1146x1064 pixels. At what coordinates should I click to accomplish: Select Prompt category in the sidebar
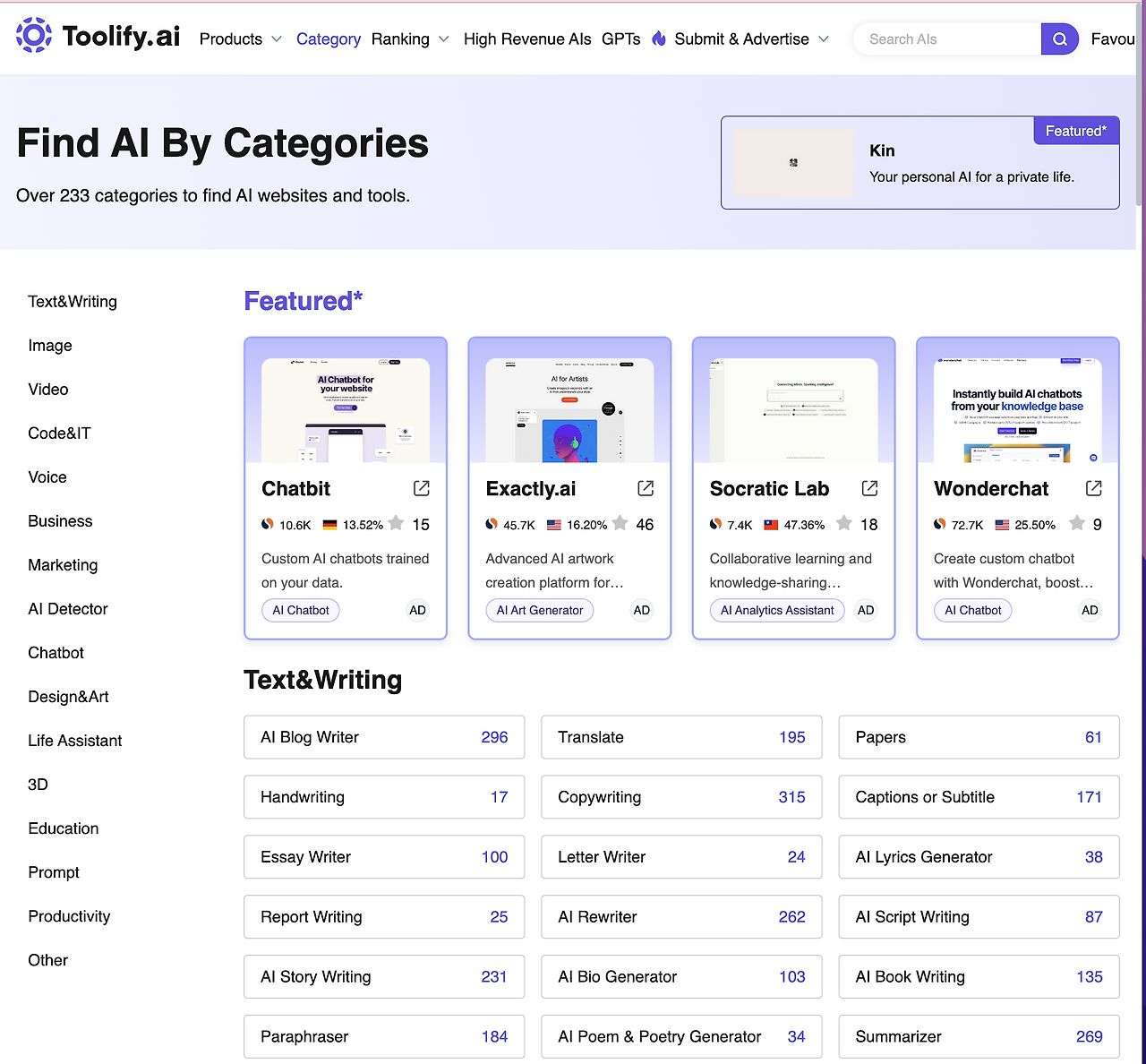tap(54, 871)
